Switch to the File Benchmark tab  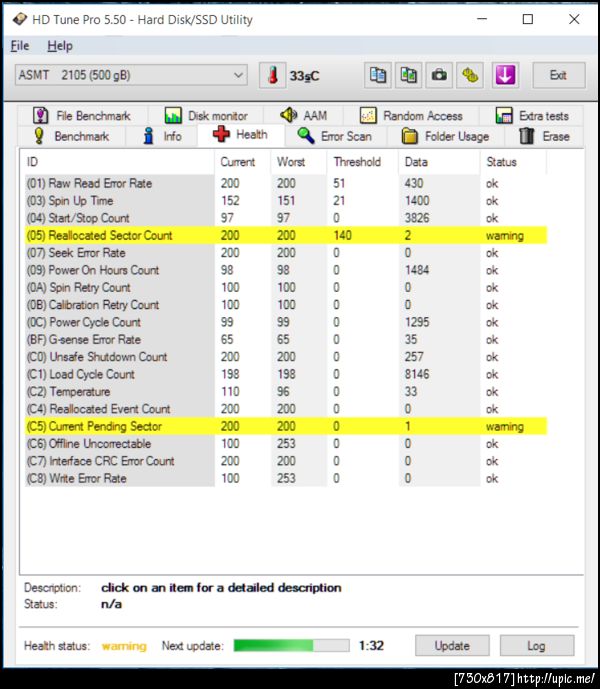tap(82, 116)
